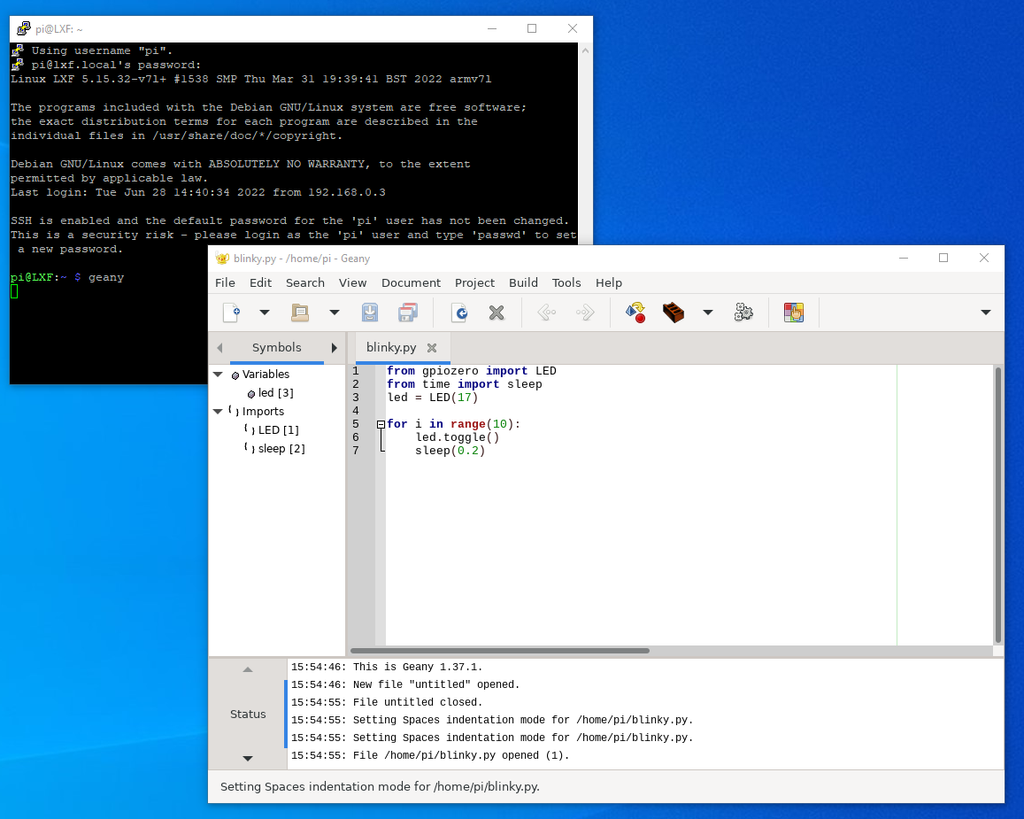Open the color chooser from the toolbar
The image size is (1024, 819).
[x=794, y=312]
